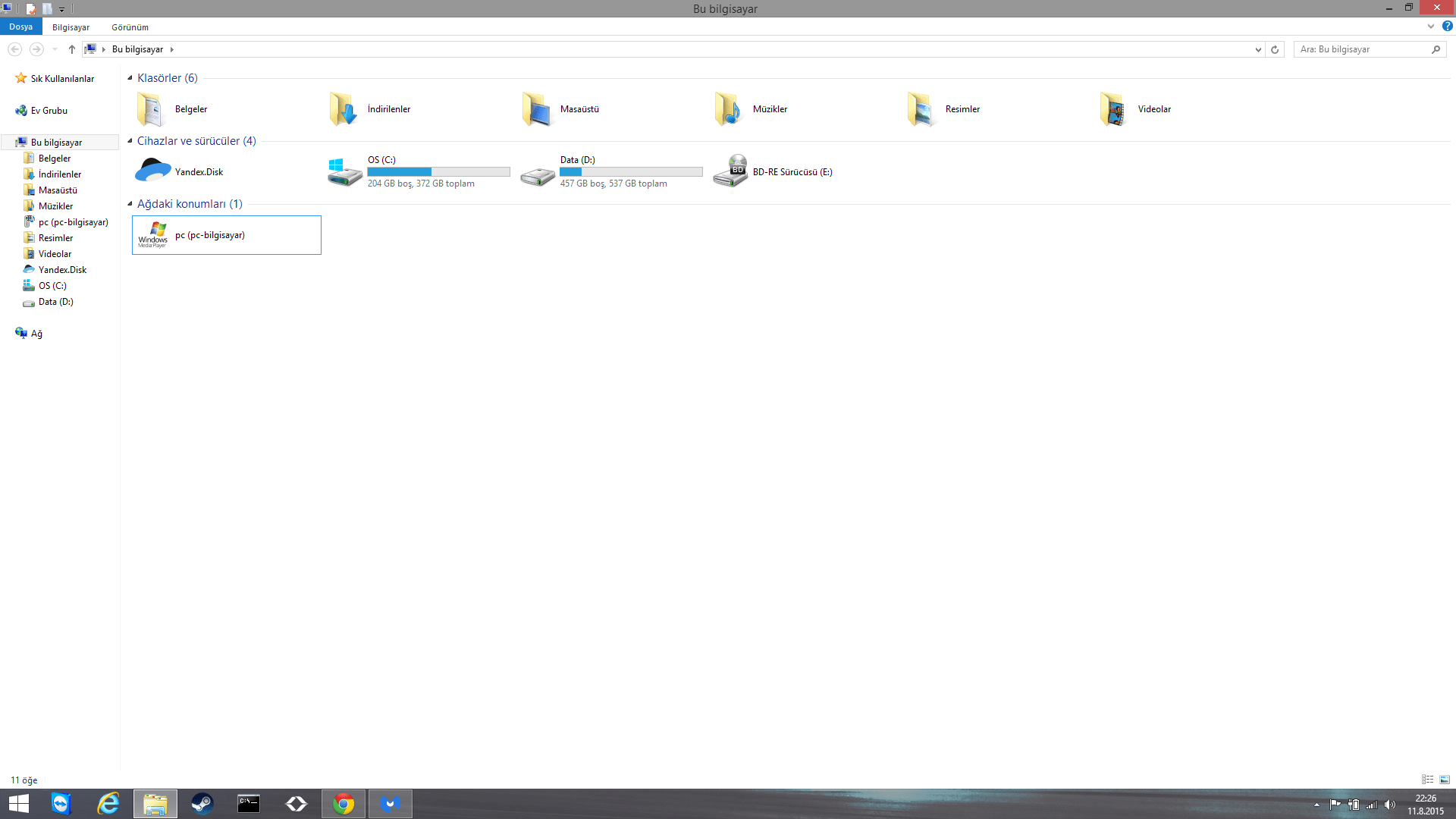This screenshot has height=819, width=1456.
Task: Click the refresh button beside address bar
Action: [x=1275, y=49]
